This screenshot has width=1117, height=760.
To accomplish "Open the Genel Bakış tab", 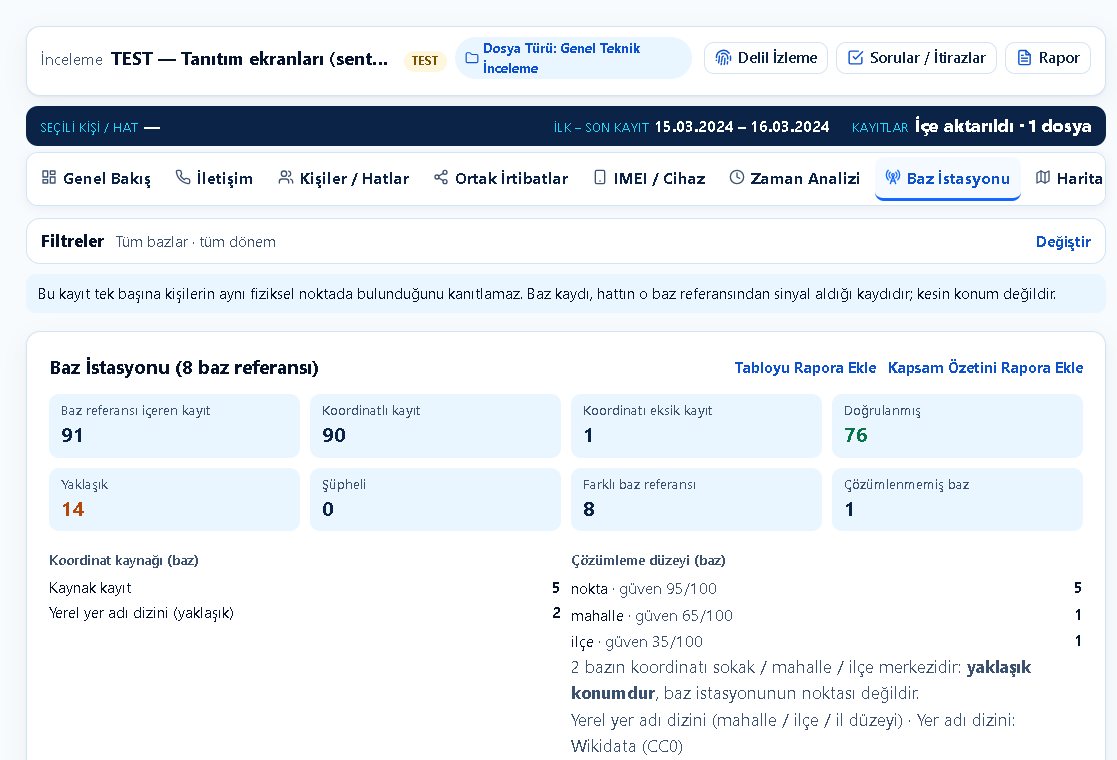I will (x=96, y=178).
